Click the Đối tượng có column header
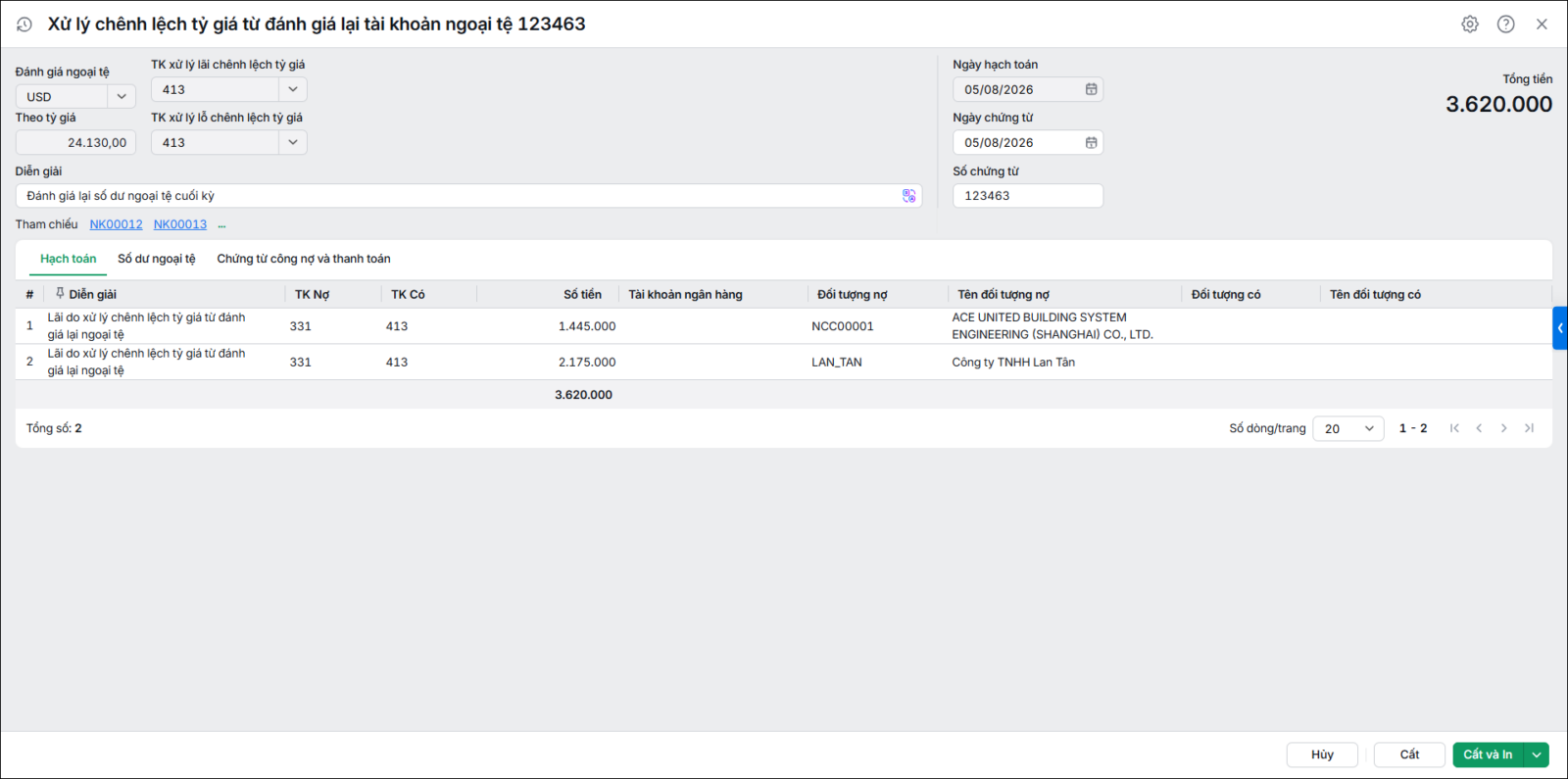This screenshot has height=779, width=1568. tap(1226, 294)
